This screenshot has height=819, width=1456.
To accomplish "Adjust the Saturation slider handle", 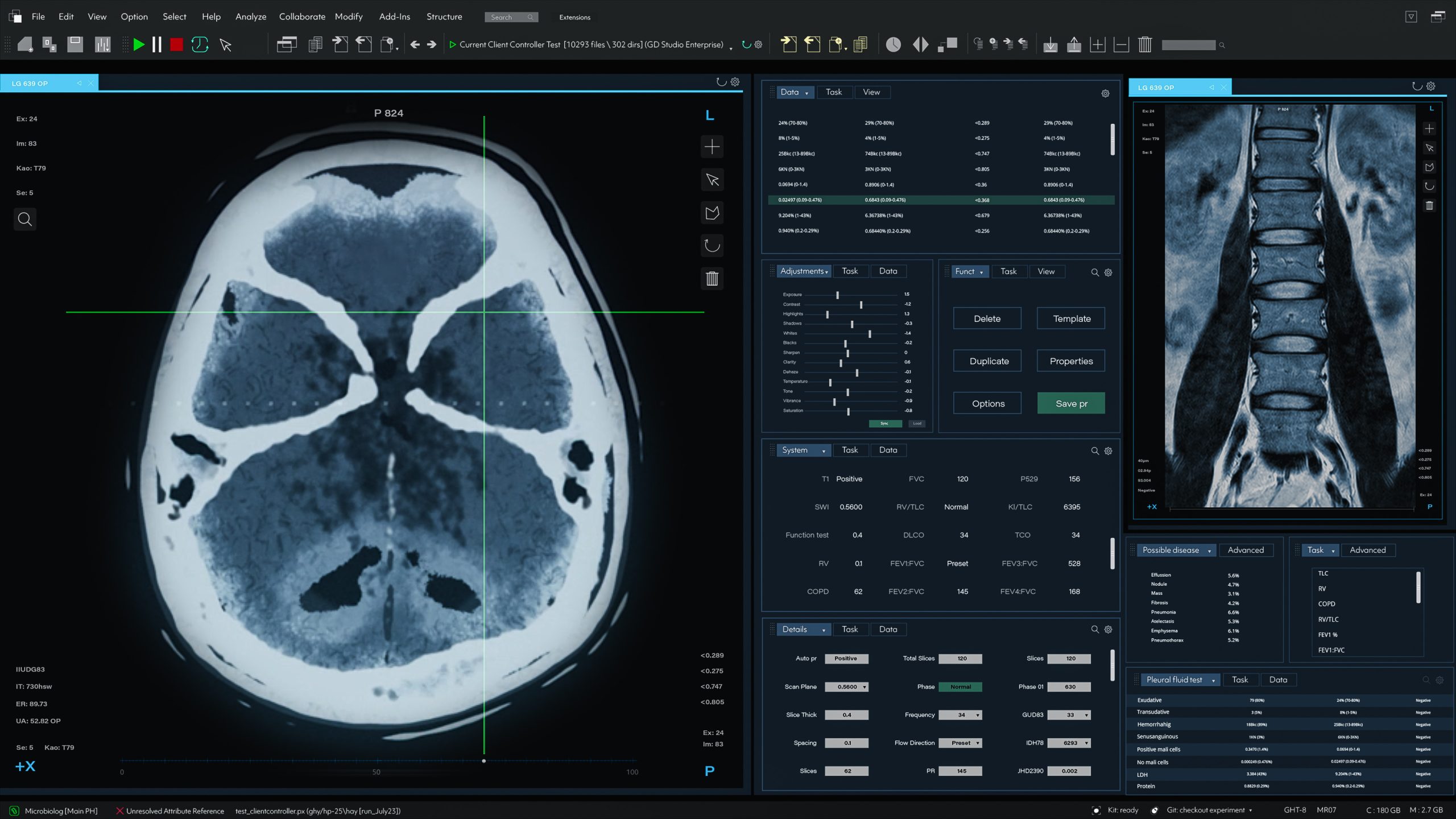I will (848, 411).
